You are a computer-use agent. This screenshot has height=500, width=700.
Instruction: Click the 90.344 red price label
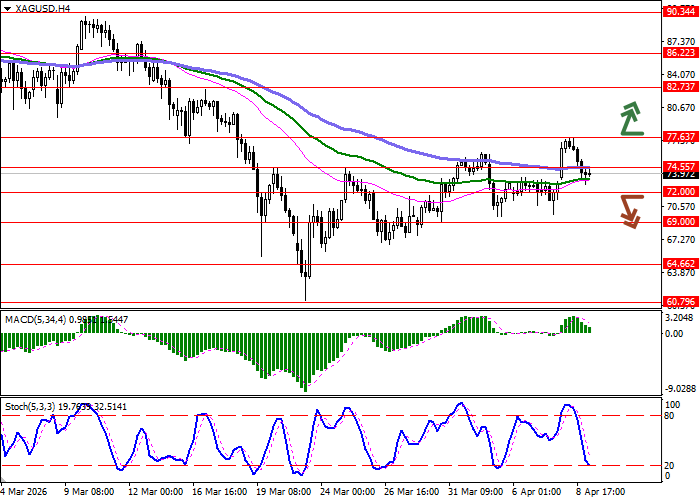pyautogui.click(x=680, y=12)
